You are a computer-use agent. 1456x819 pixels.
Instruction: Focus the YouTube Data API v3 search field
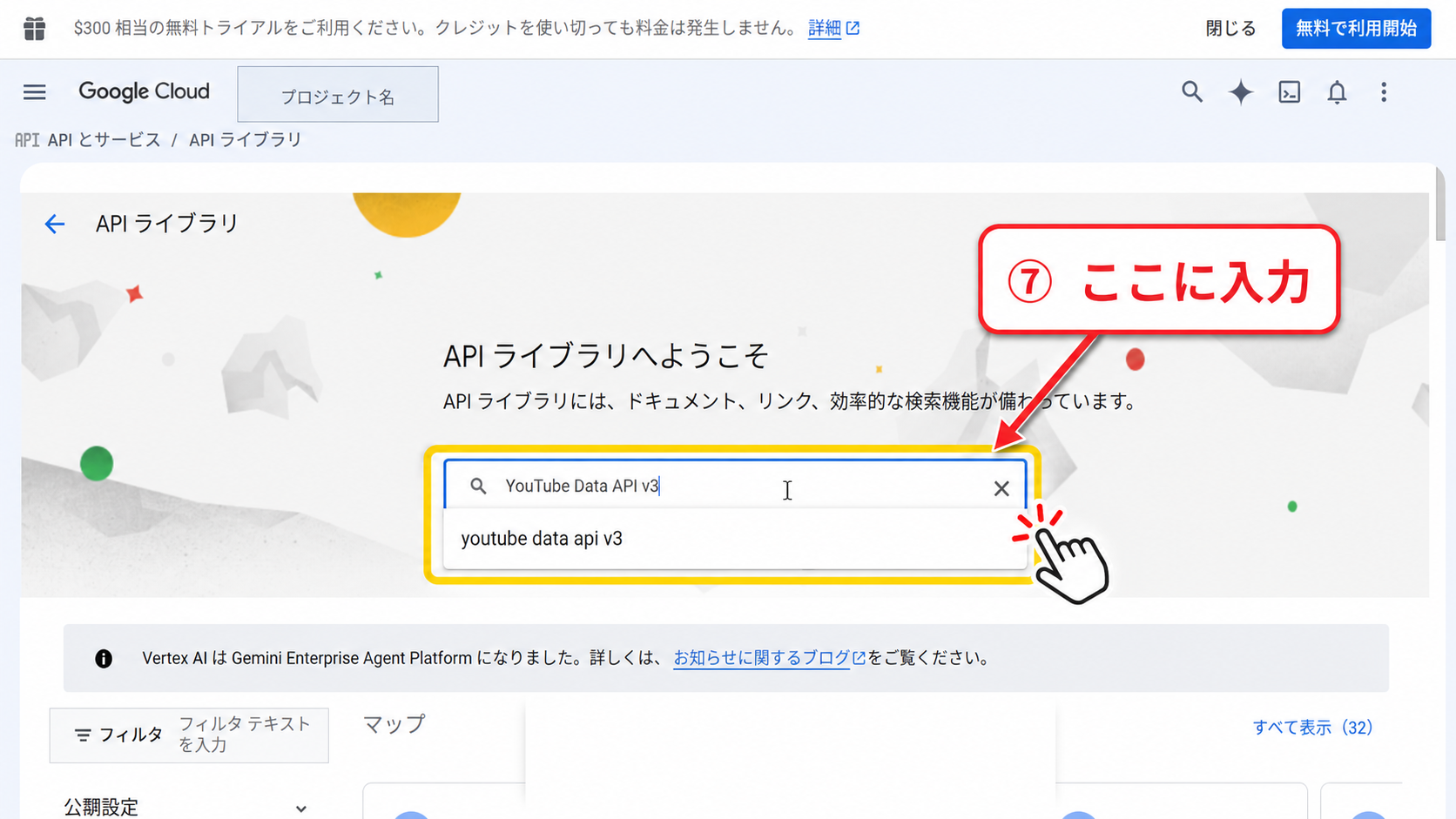point(735,486)
